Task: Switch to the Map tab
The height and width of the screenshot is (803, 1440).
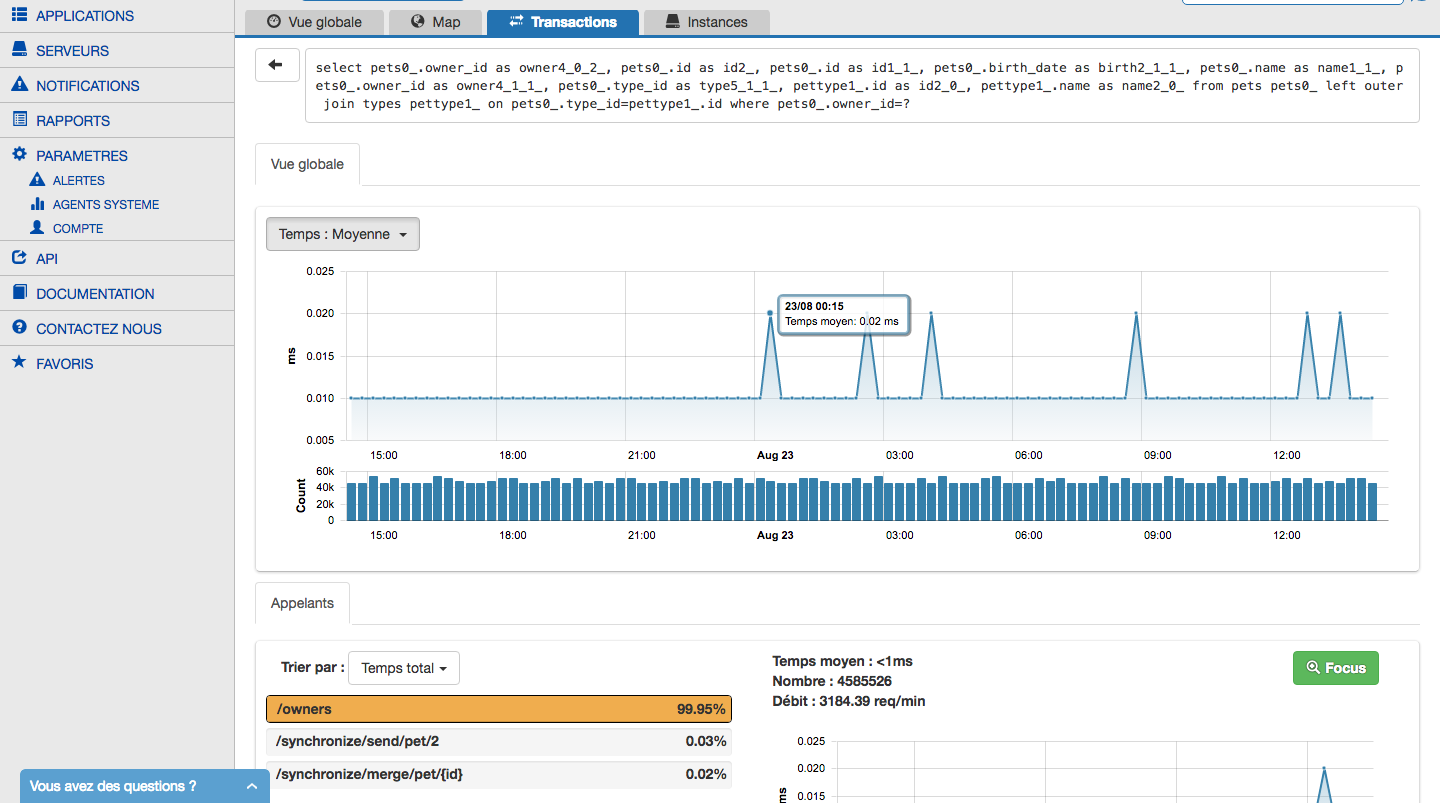Action: (434, 22)
